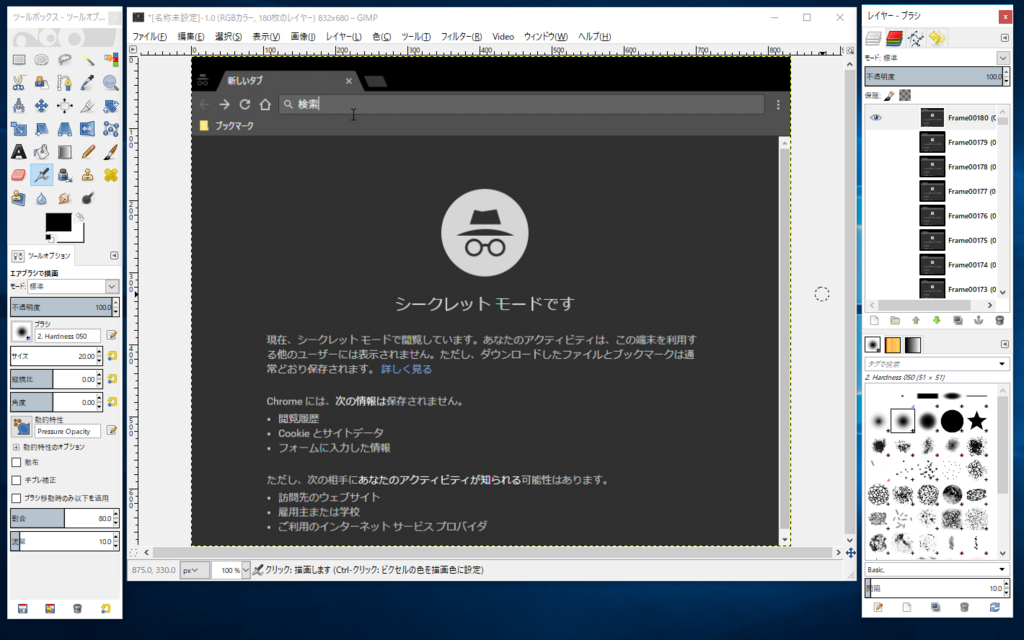Toggle lock alpha channel checkerboard icon
Viewport: 1024px width, 640px height.
[905, 96]
